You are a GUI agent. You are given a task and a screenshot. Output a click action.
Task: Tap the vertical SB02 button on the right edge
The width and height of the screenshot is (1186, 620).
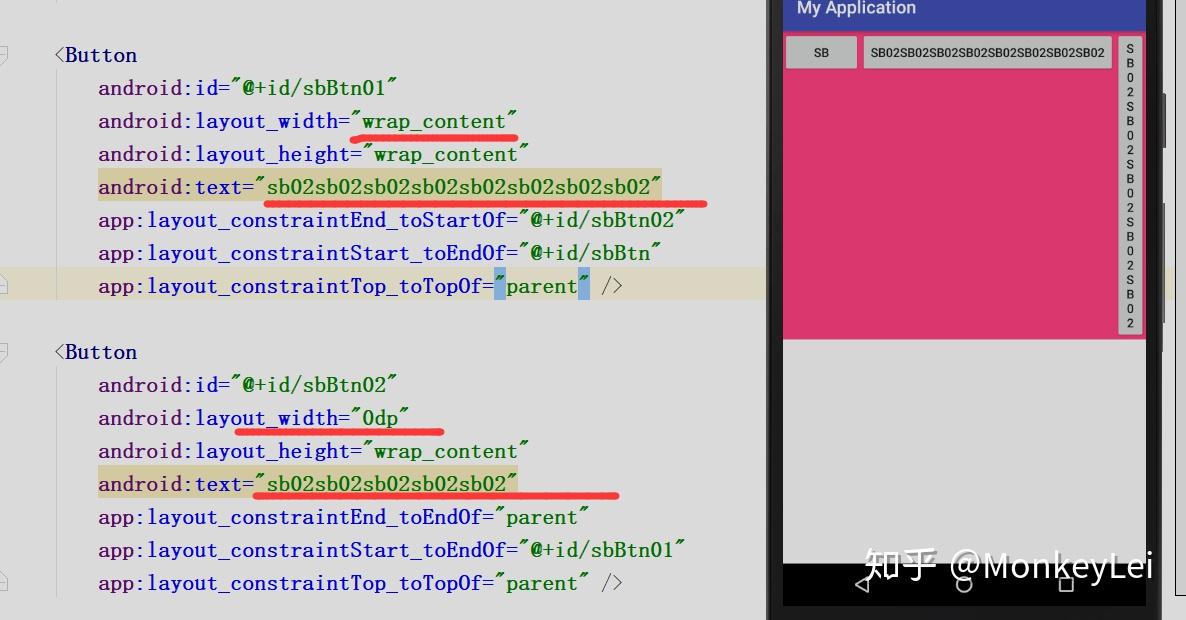point(1130,190)
